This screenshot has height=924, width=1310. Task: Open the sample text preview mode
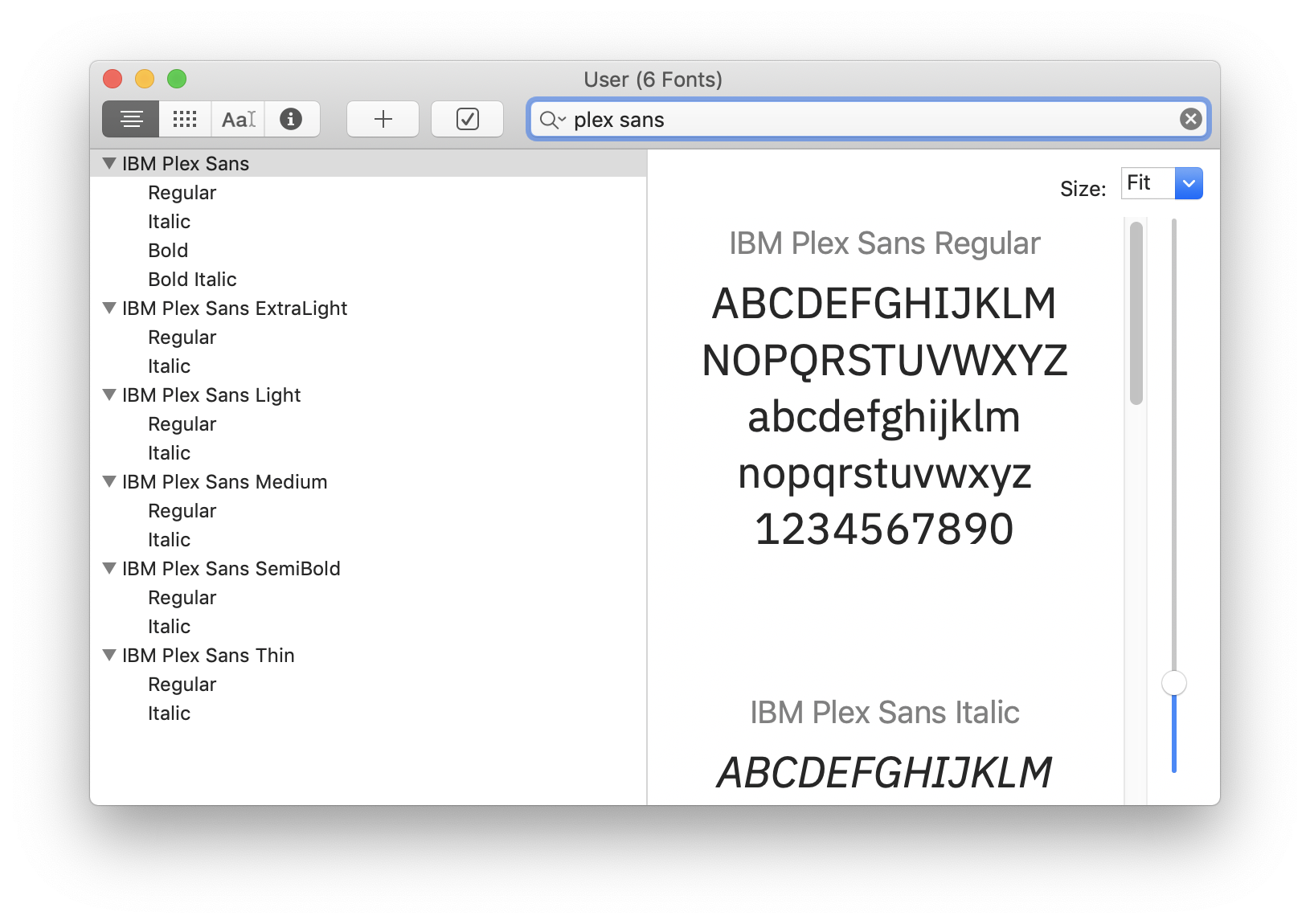click(237, 119)
